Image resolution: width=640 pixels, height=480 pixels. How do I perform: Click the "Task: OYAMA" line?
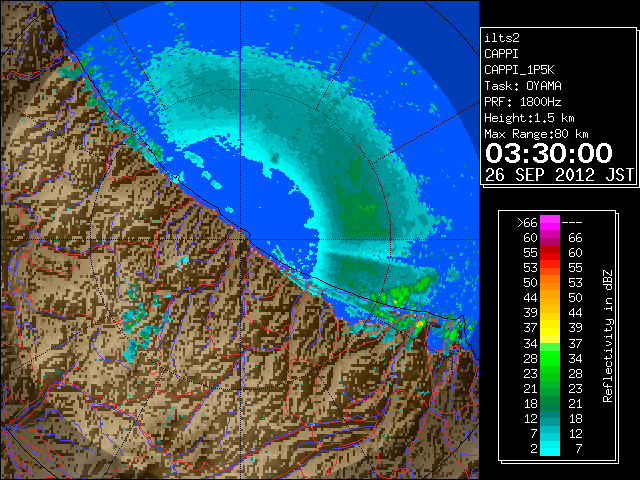523,86
